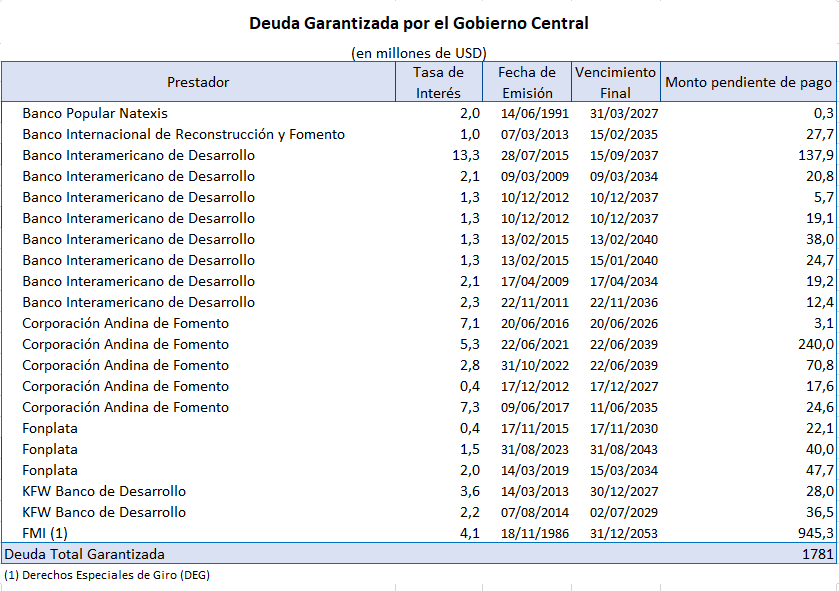839x591 pixels.
Task: Click the footnote "(1) Derechos Especiales de Giro (DEG)"
Action: pos(107,575)
